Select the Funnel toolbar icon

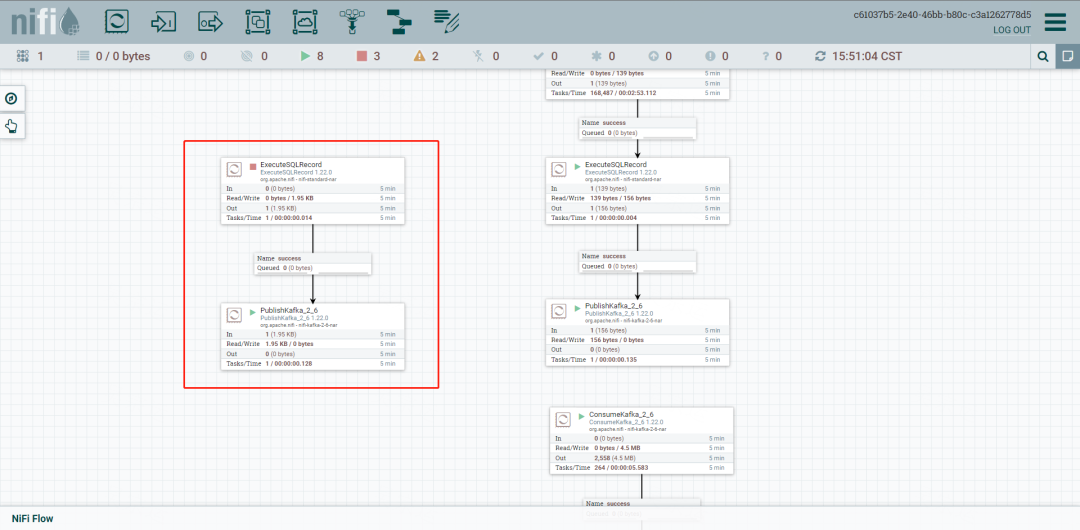click(x=351, y=22)
